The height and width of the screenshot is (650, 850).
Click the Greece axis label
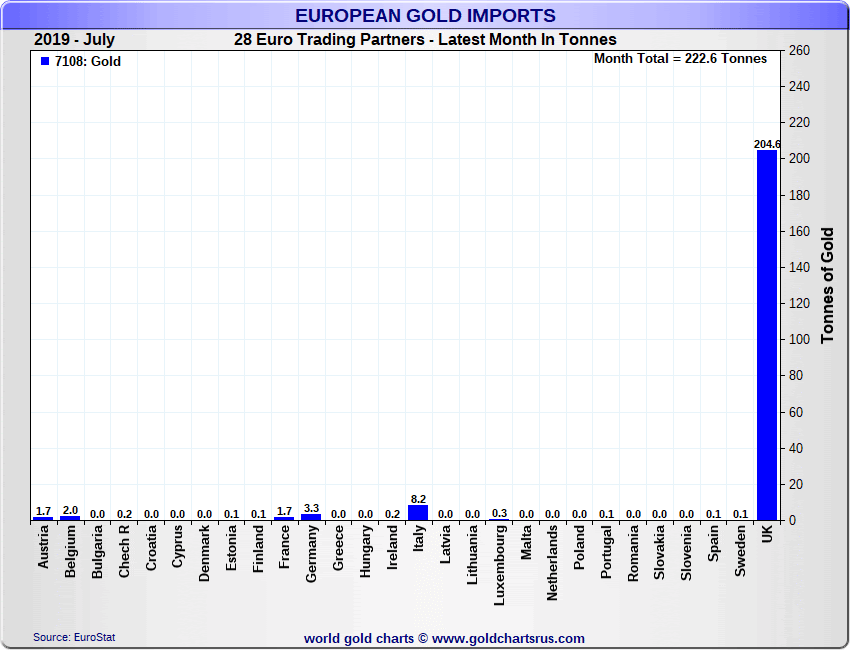pos(338,548)
